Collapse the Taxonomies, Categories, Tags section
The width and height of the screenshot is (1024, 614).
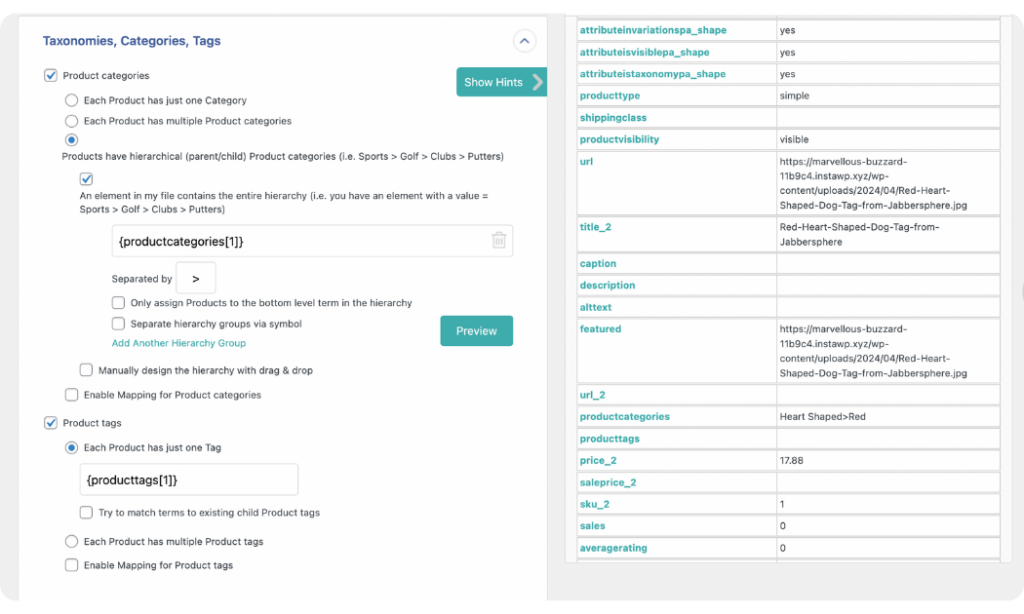click(x=524, y=41)
